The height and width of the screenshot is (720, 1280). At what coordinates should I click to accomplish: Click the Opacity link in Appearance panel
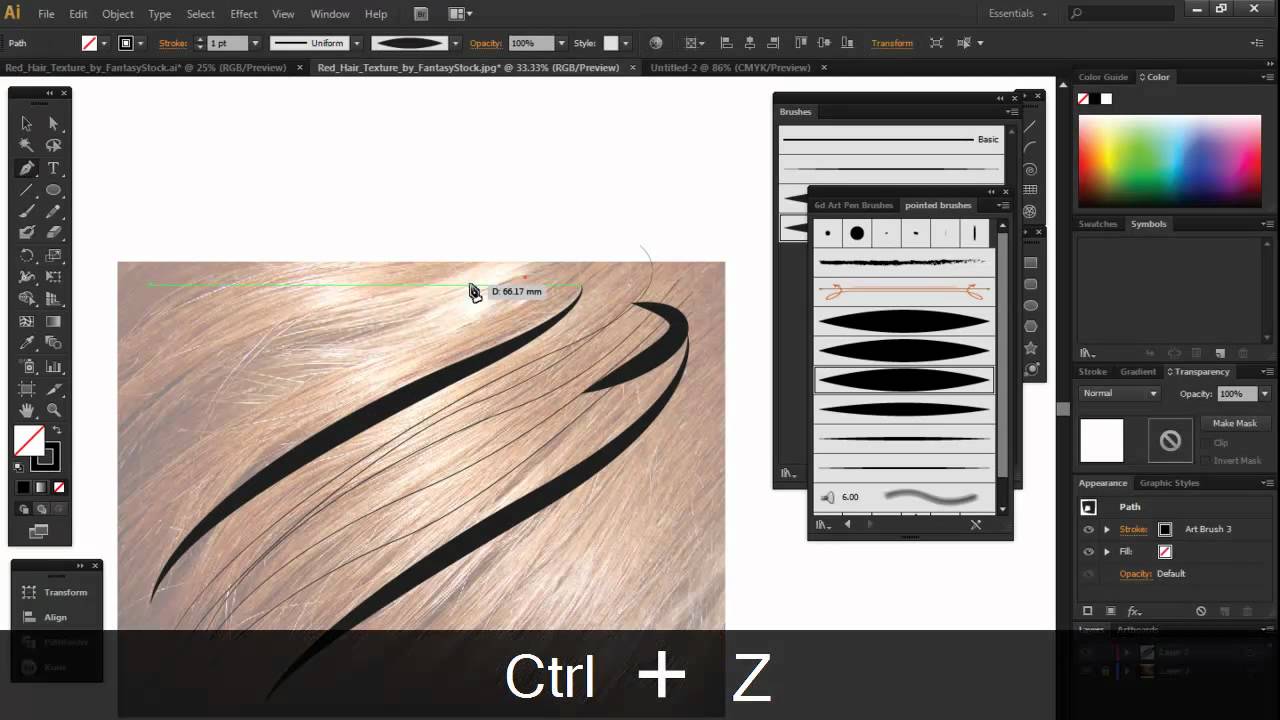(x=1135, y=573)
